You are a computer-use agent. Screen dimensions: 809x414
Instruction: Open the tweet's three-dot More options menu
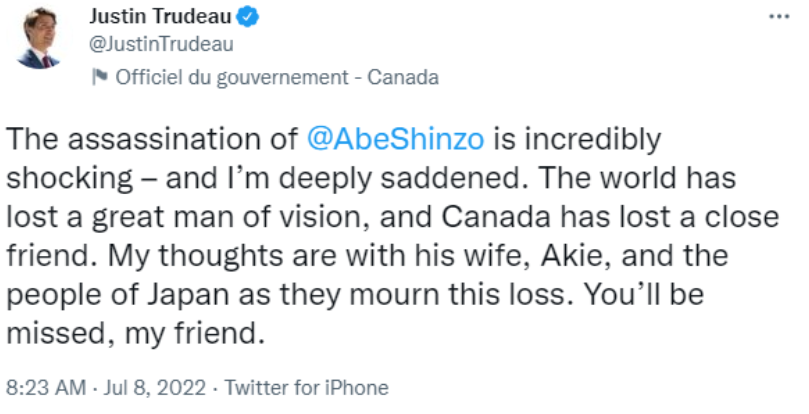[778, 18]
